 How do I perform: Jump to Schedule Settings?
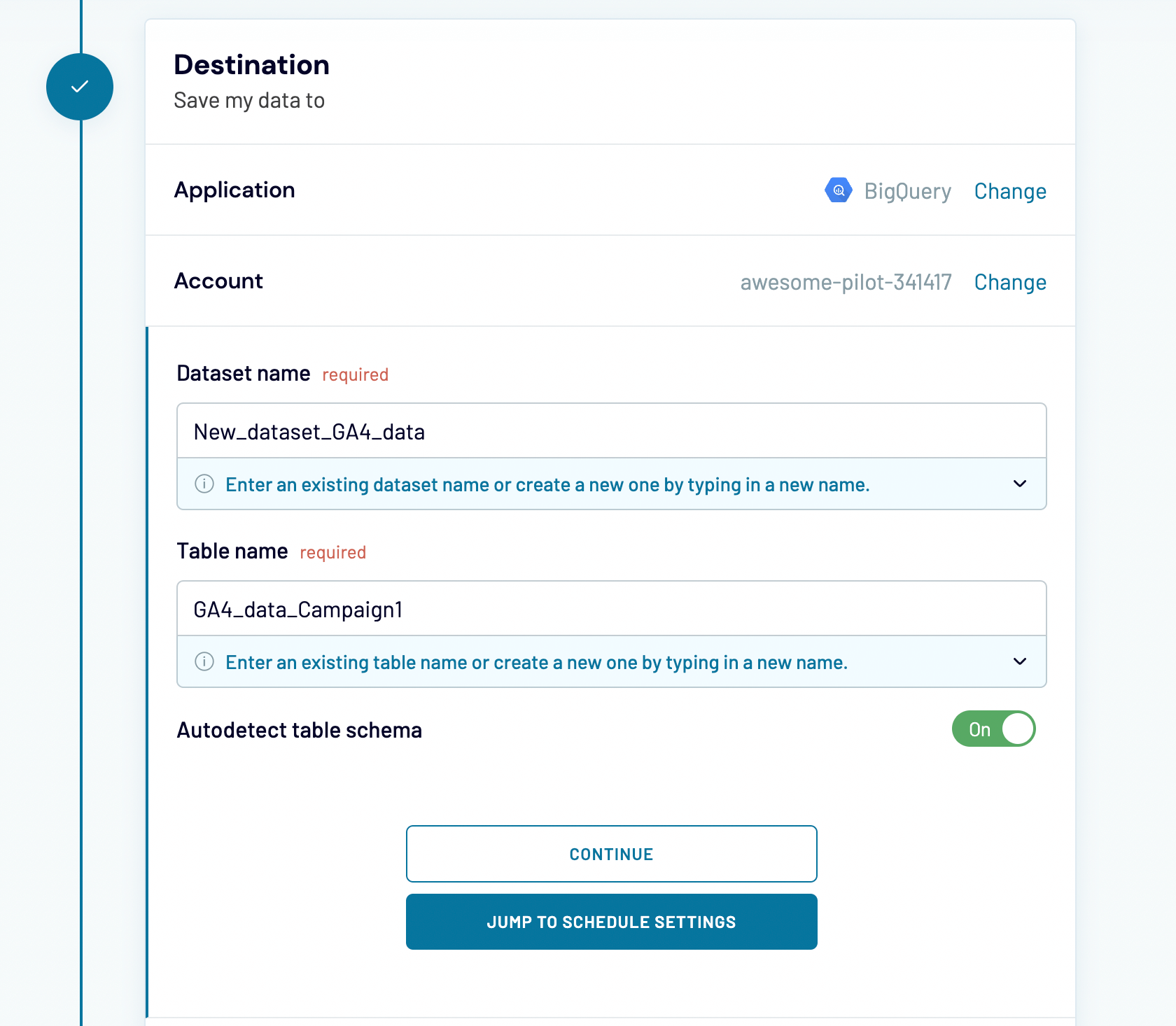pos(610,922)
